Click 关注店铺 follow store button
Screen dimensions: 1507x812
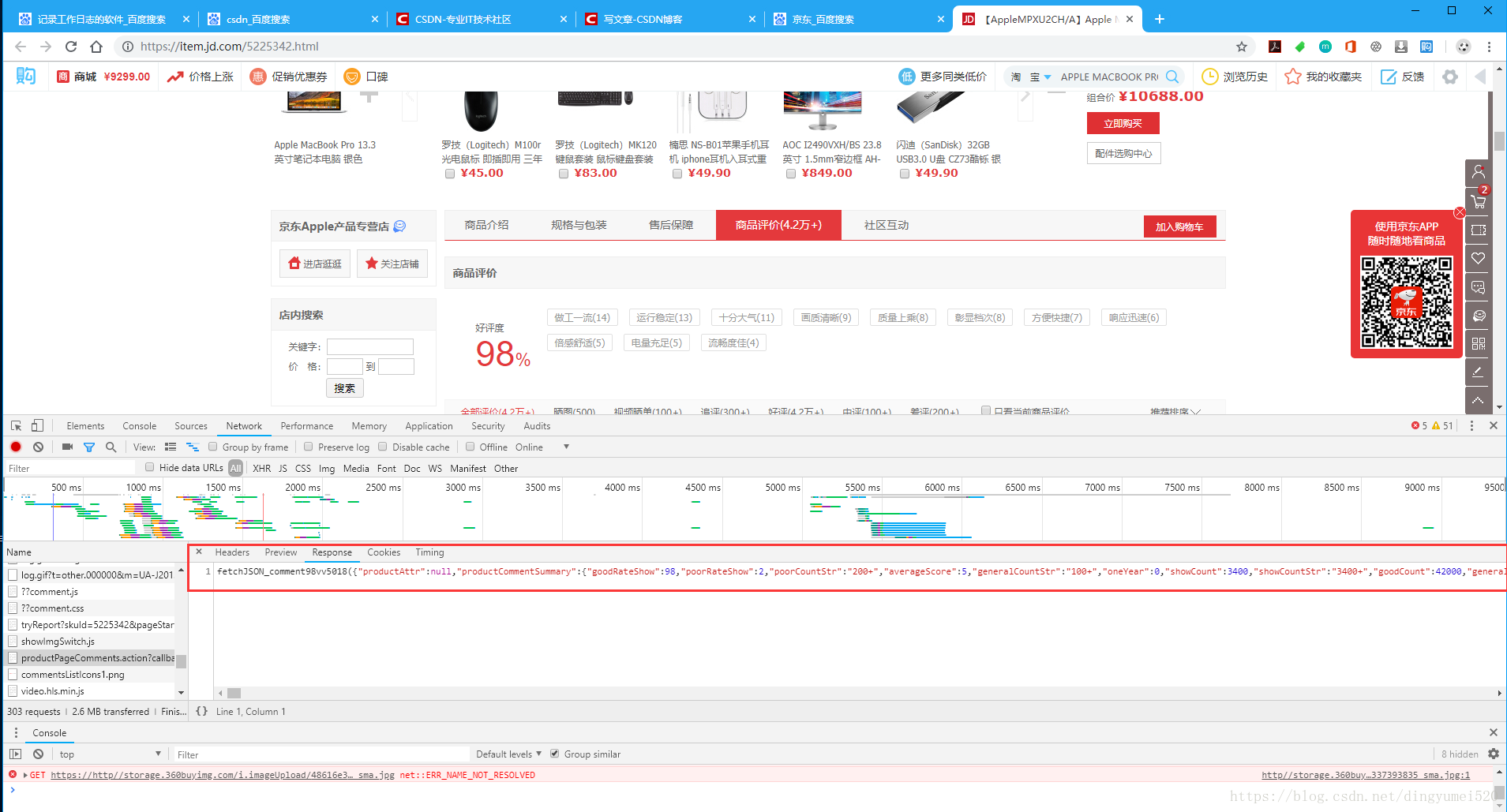392,264
